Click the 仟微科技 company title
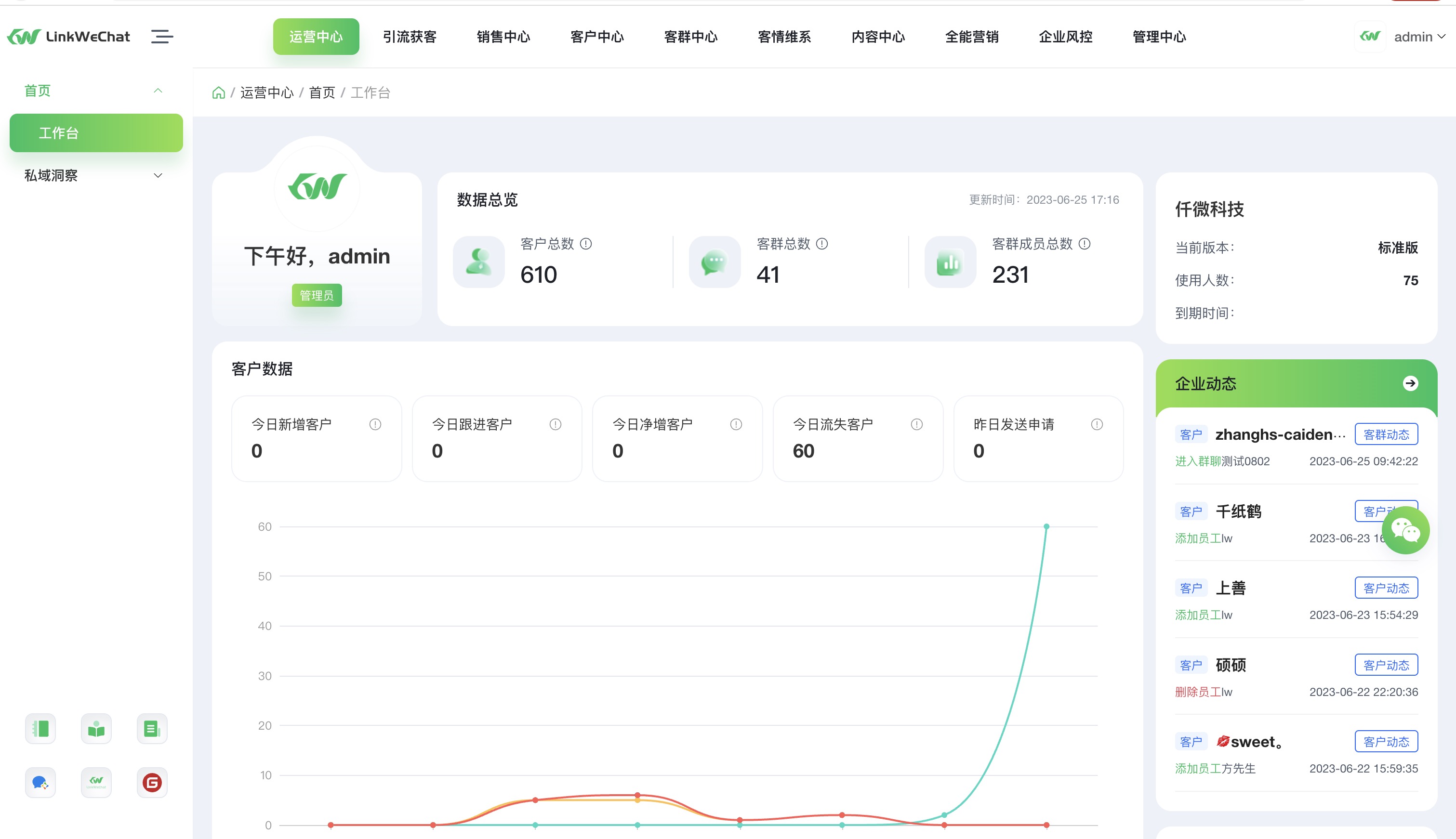This screenshot has width=1456, height=839. (1209, 209)
